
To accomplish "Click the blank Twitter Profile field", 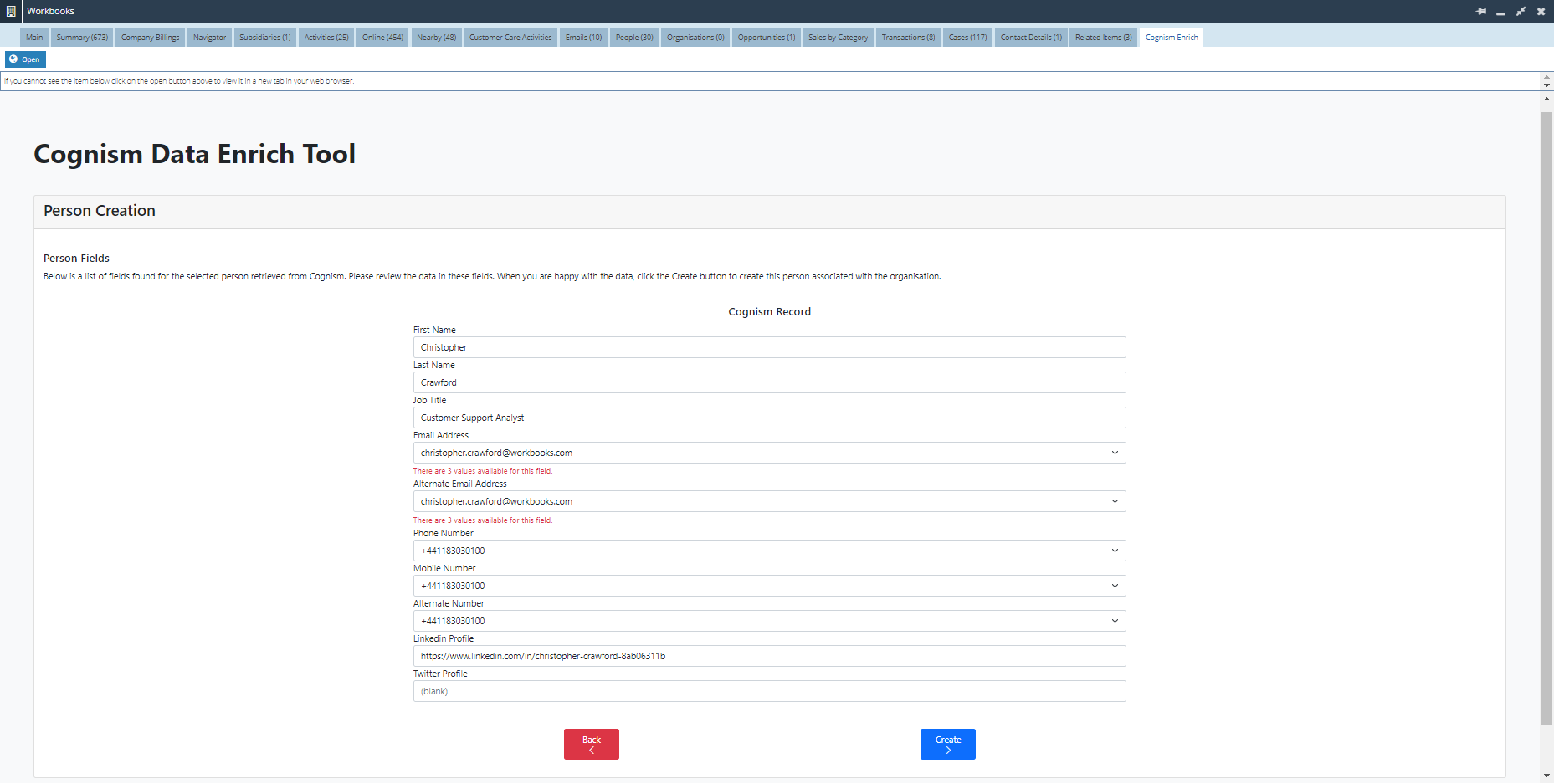I will pos(769,691).
